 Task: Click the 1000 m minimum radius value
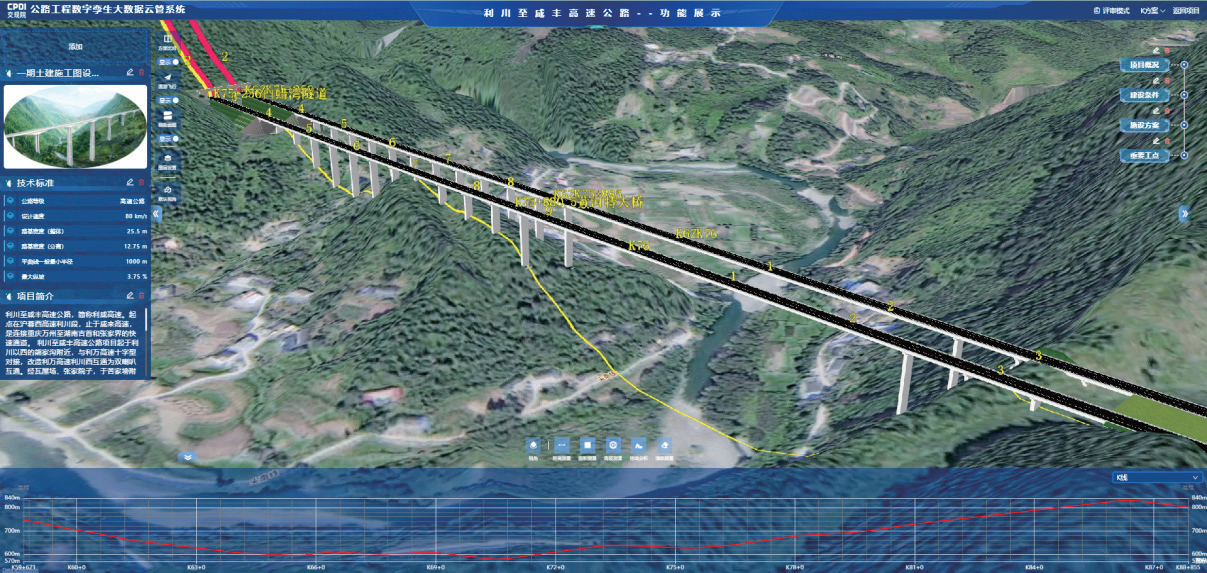pos(136,261)
